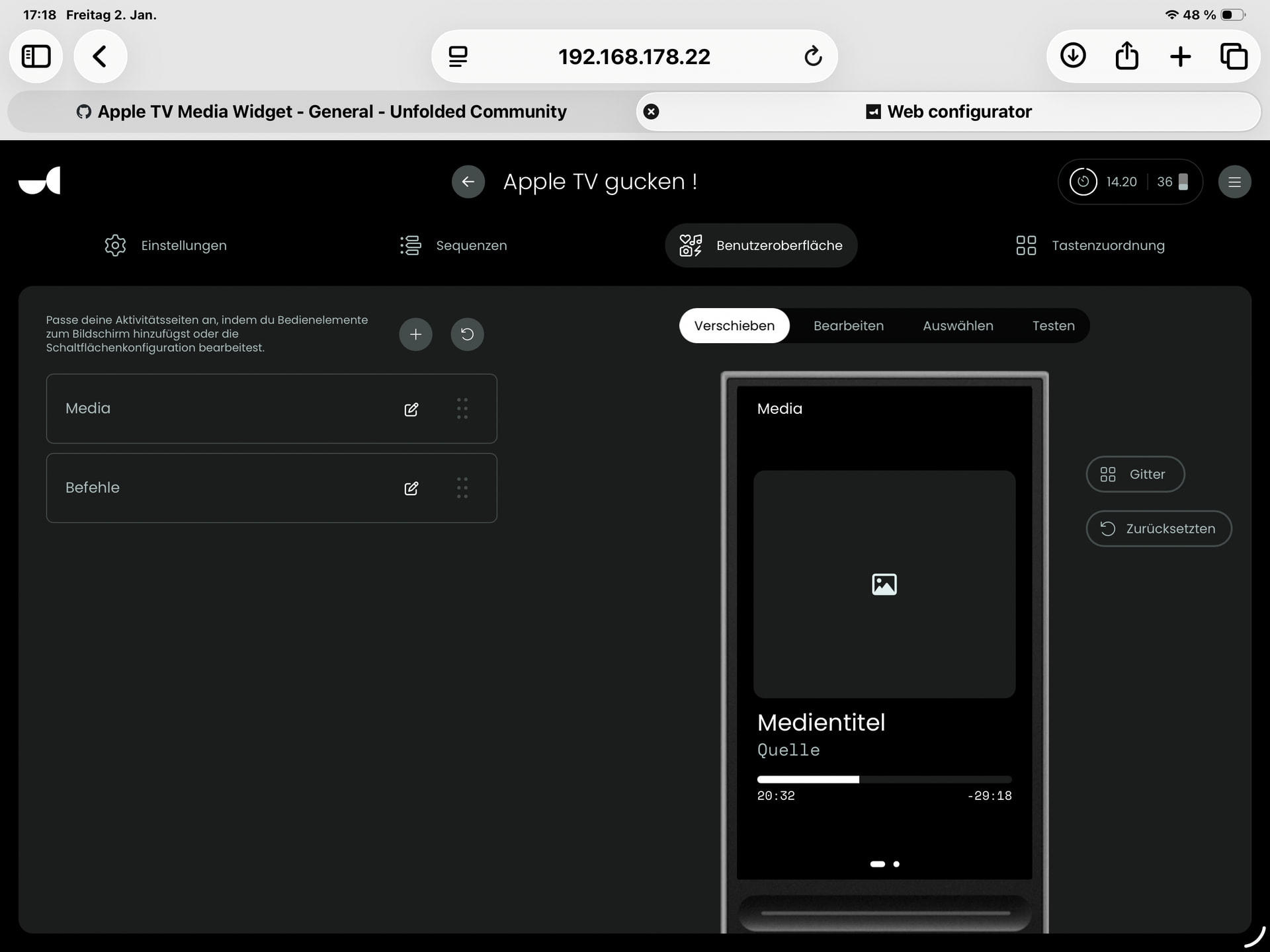Click the Unfolded logo in top left
1270x952 pixels.
(40, 180)
